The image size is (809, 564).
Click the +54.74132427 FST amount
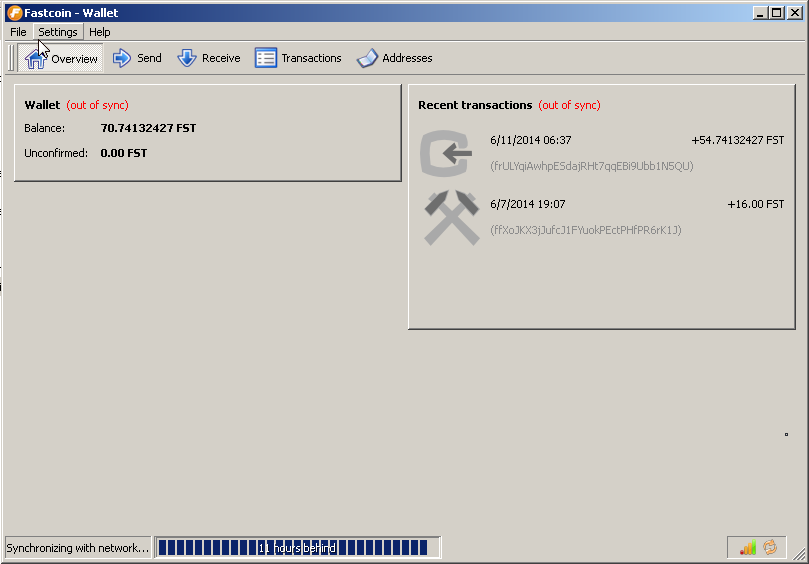click(737, 140)
